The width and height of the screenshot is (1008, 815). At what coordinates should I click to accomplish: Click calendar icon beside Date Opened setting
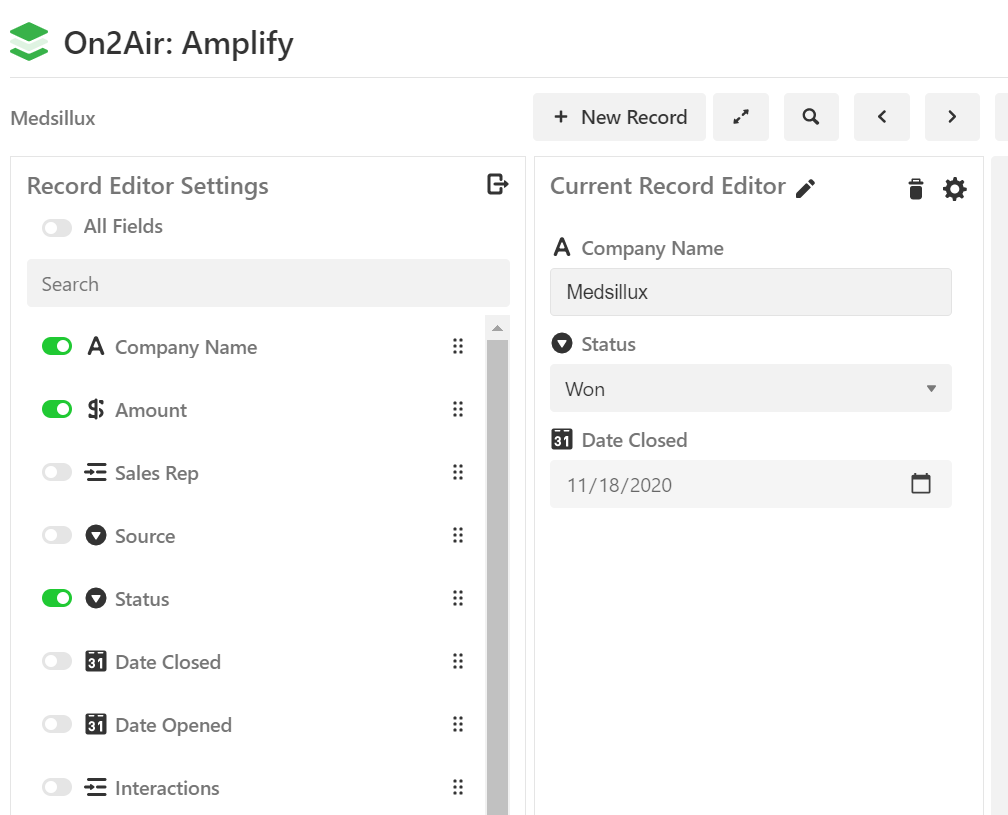click(x=96, y=724)
